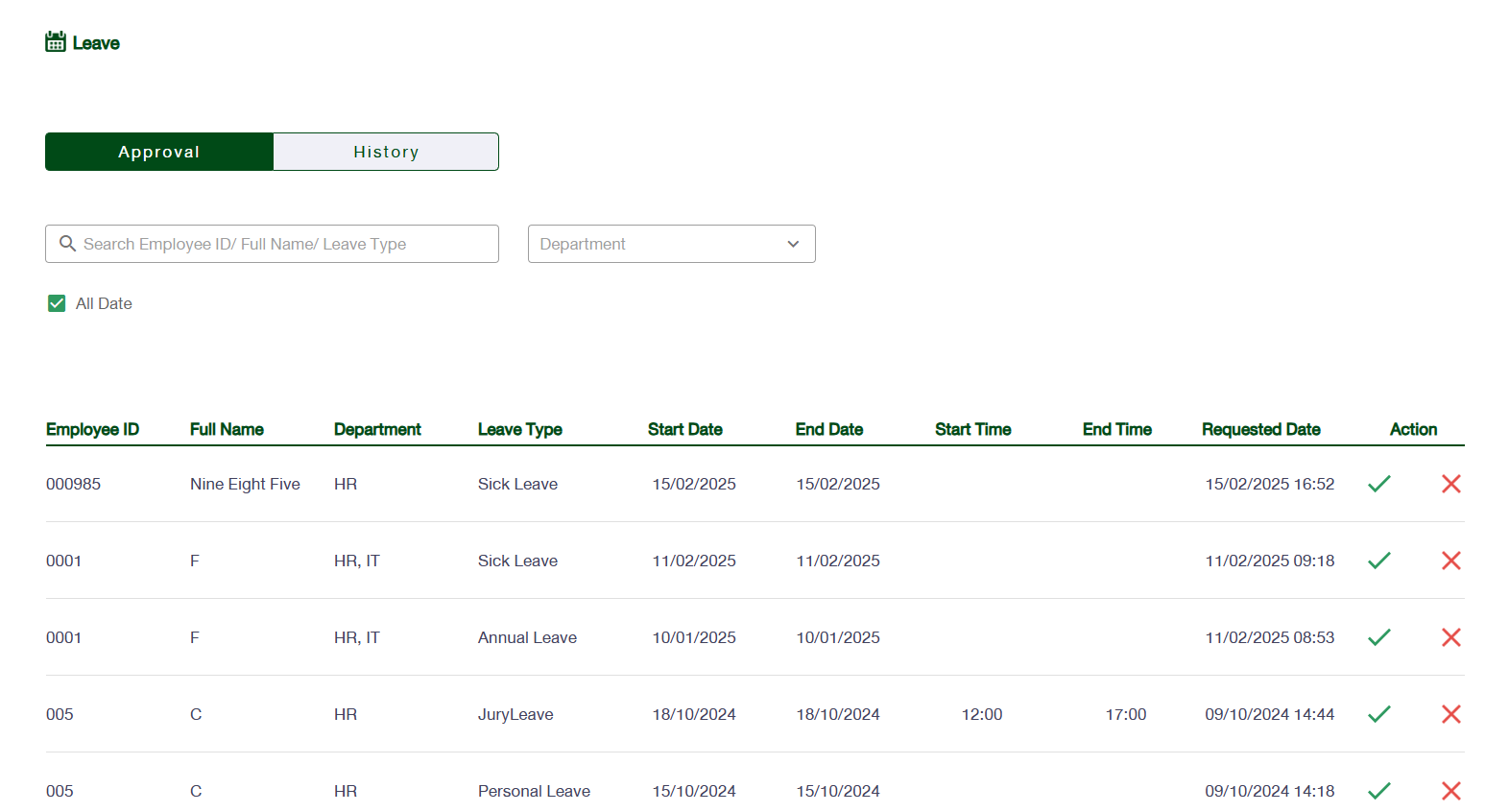Approve the JuryLeave request
This screenshot has height=812, width=1509.
[1379, 714]
